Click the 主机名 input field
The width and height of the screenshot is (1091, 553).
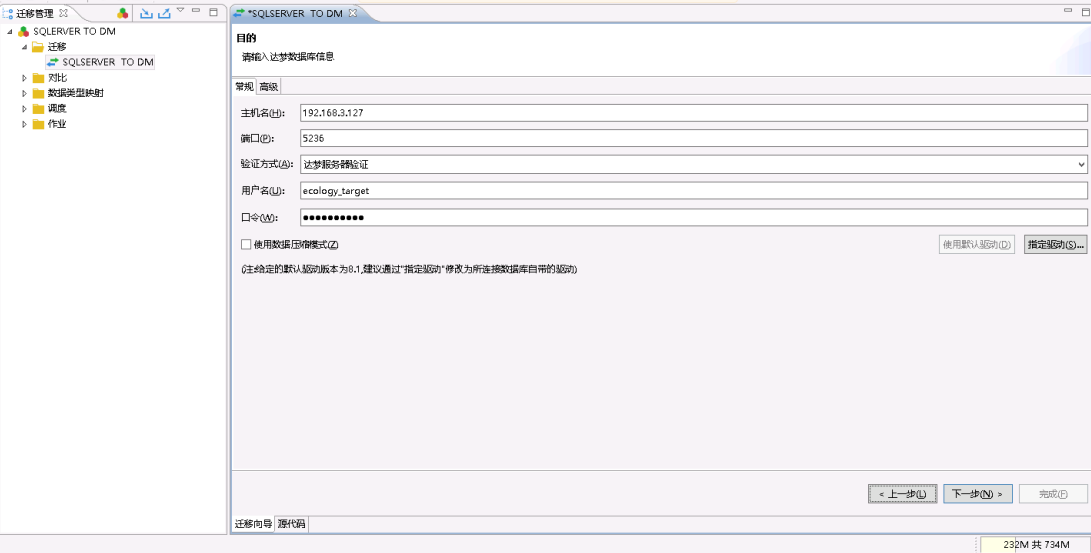(x=693, y=113)
